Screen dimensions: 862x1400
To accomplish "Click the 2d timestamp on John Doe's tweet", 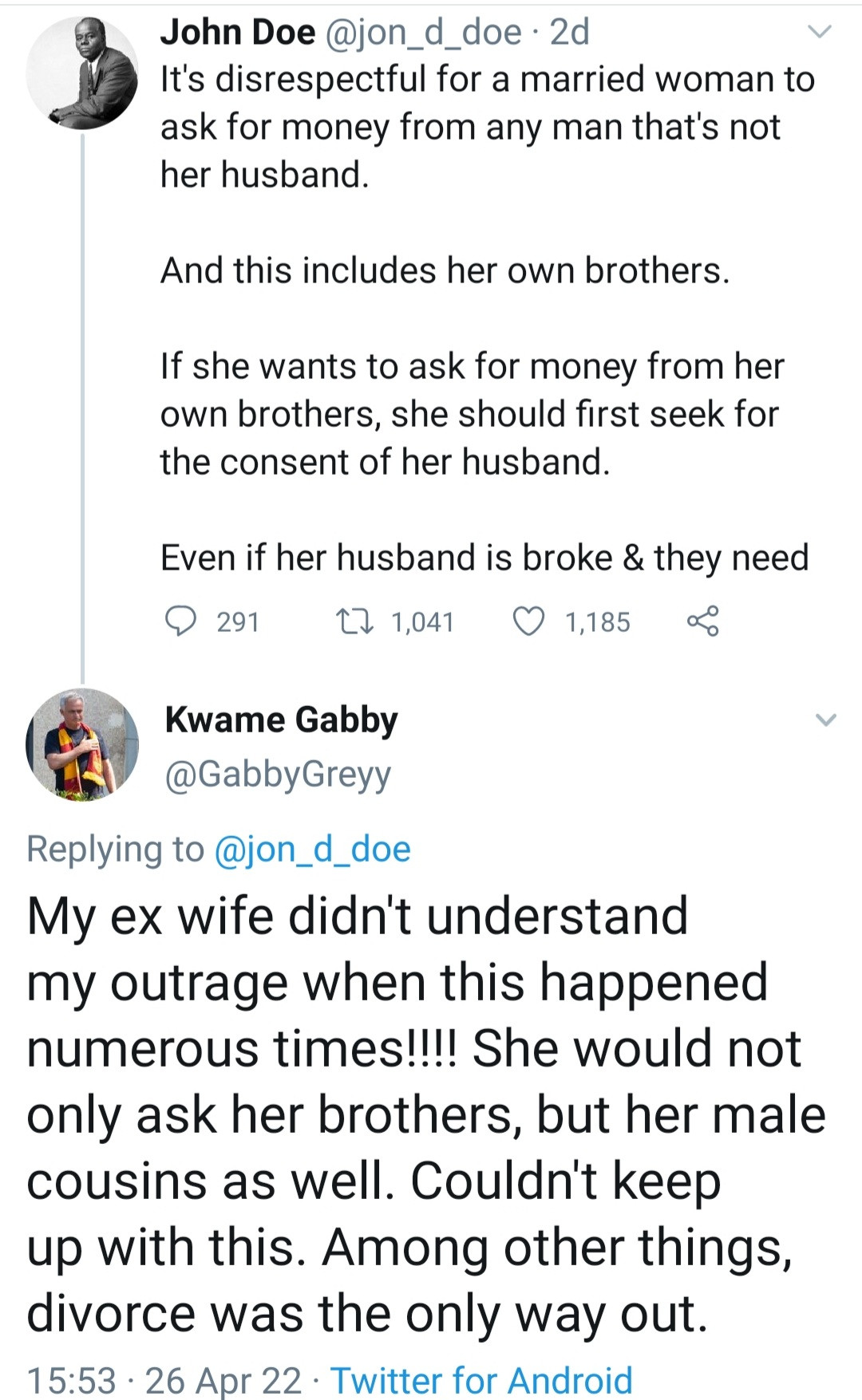I will point(570,32).
